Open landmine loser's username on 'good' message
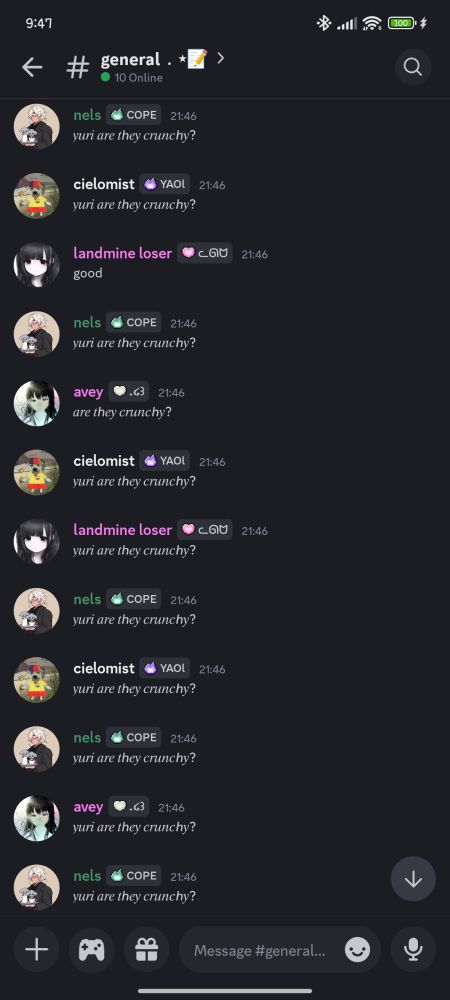The height and width of the screenshot is (1000, 450). [x=122, y=253]
